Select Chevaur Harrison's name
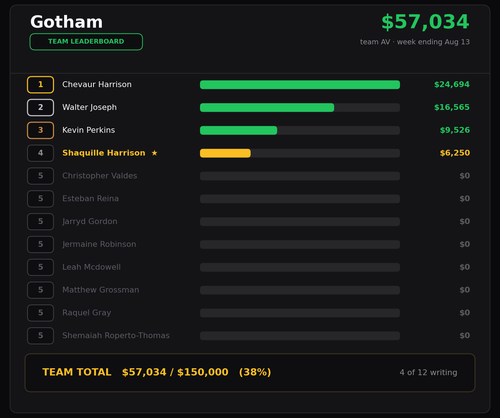 coord(97,84)
